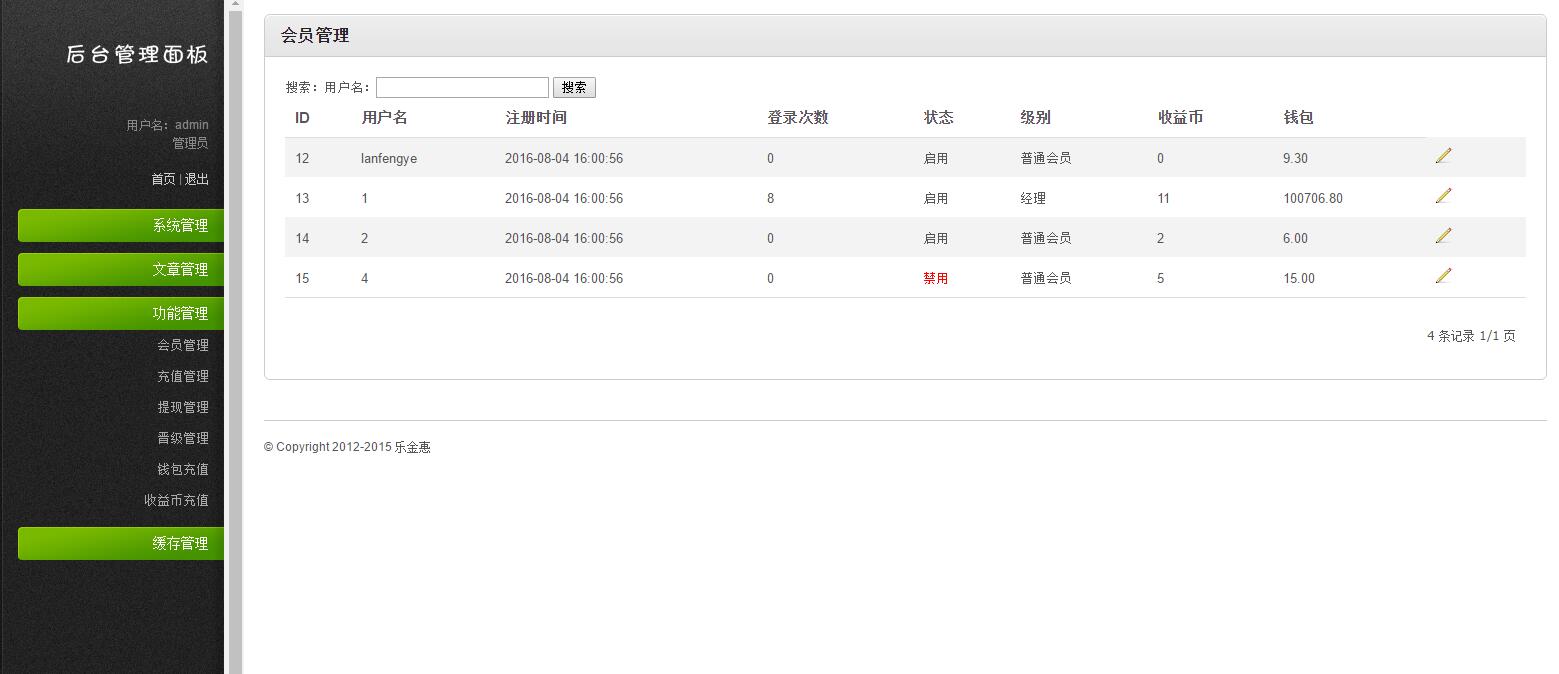
Task: Open 充值管理 in the sidebar
Action: 183,377
